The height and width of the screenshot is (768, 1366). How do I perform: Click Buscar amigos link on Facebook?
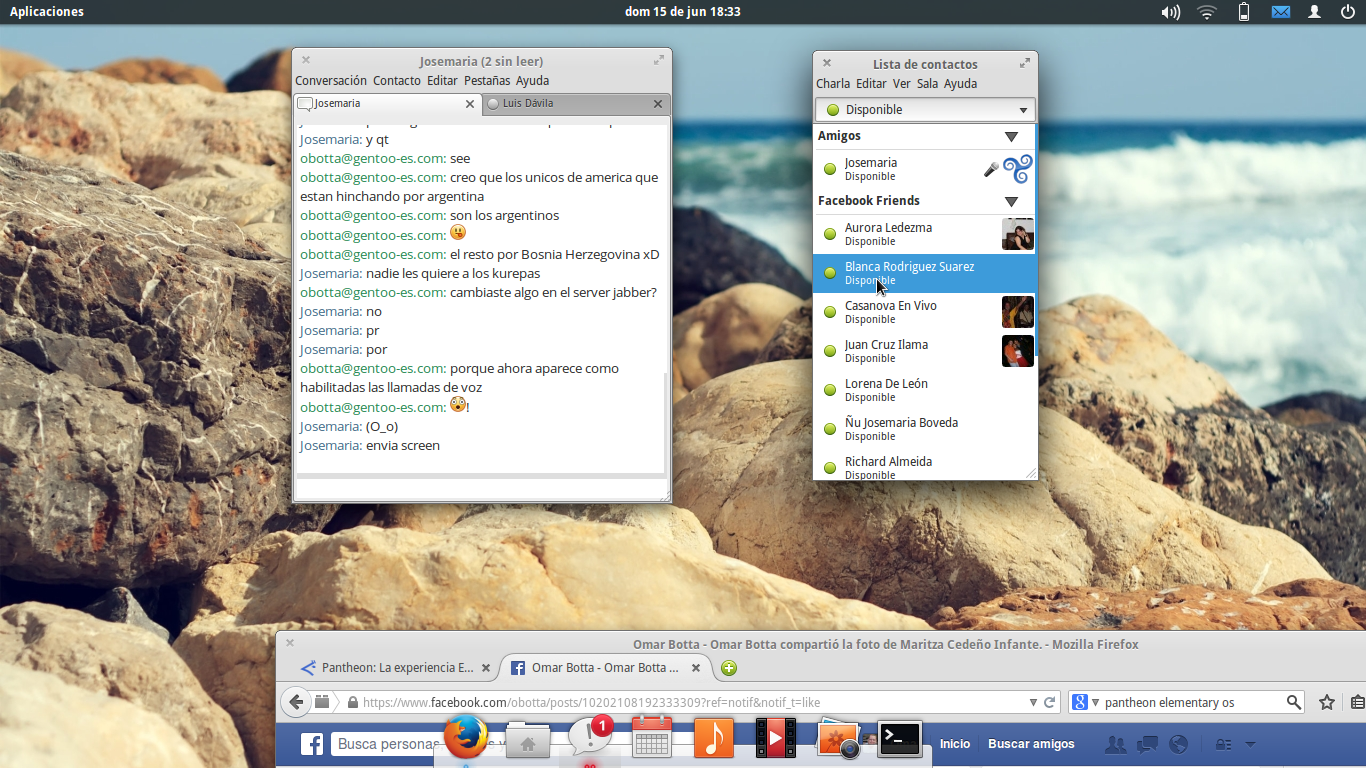[x=1031, y=744]
